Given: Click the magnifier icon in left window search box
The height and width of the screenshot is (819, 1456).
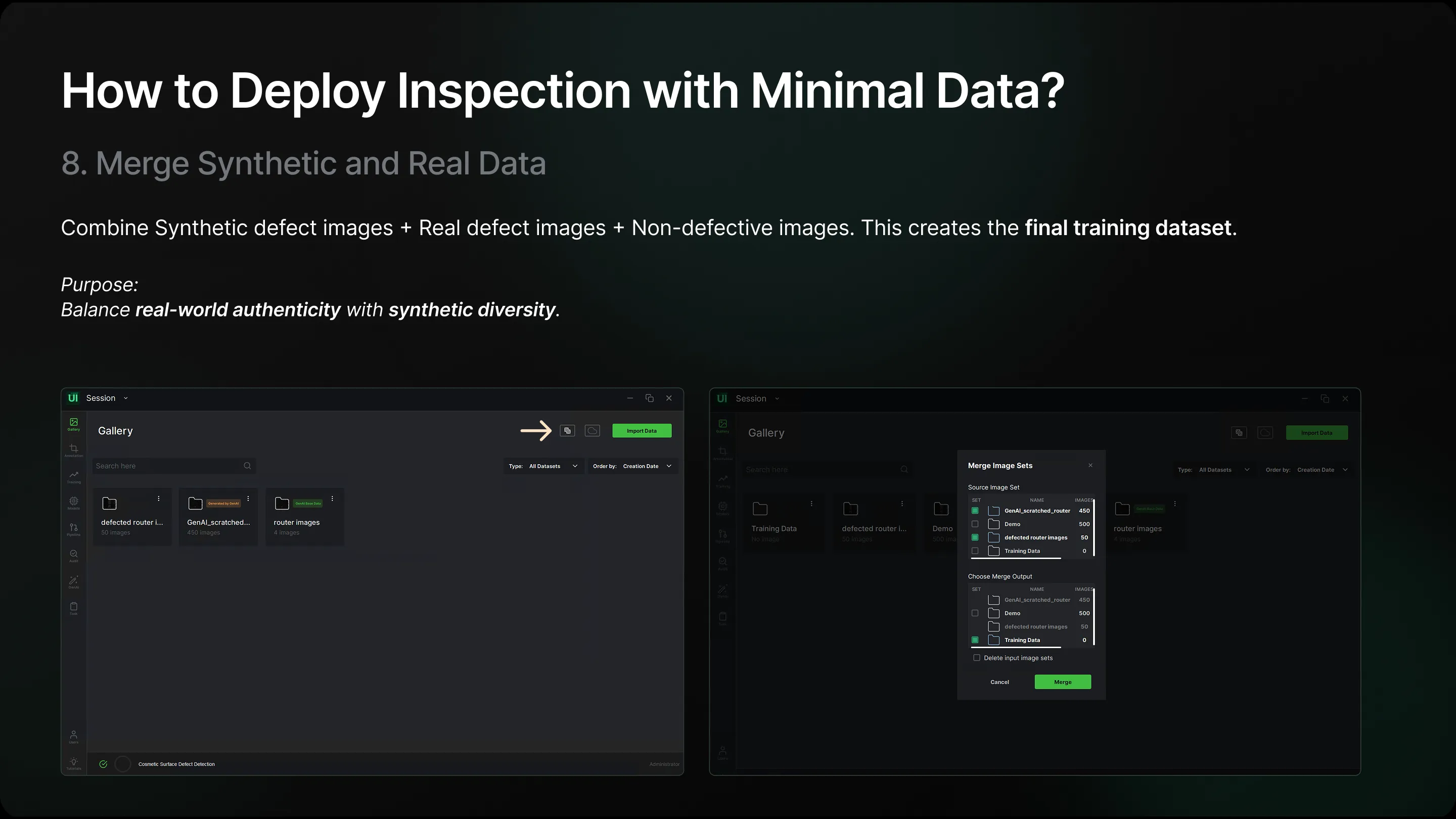Looking at the screenshot, I should point(247,466).
